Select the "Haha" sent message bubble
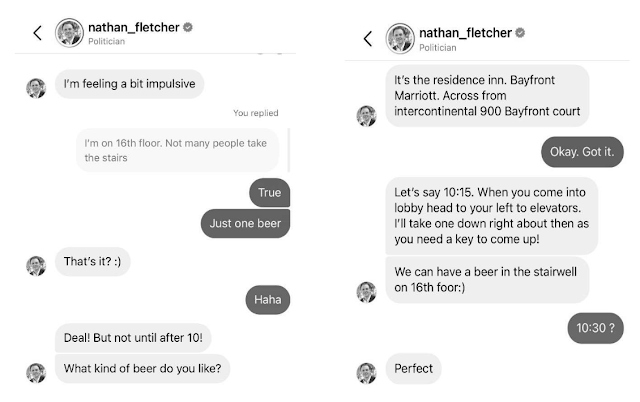 (267, 298)
